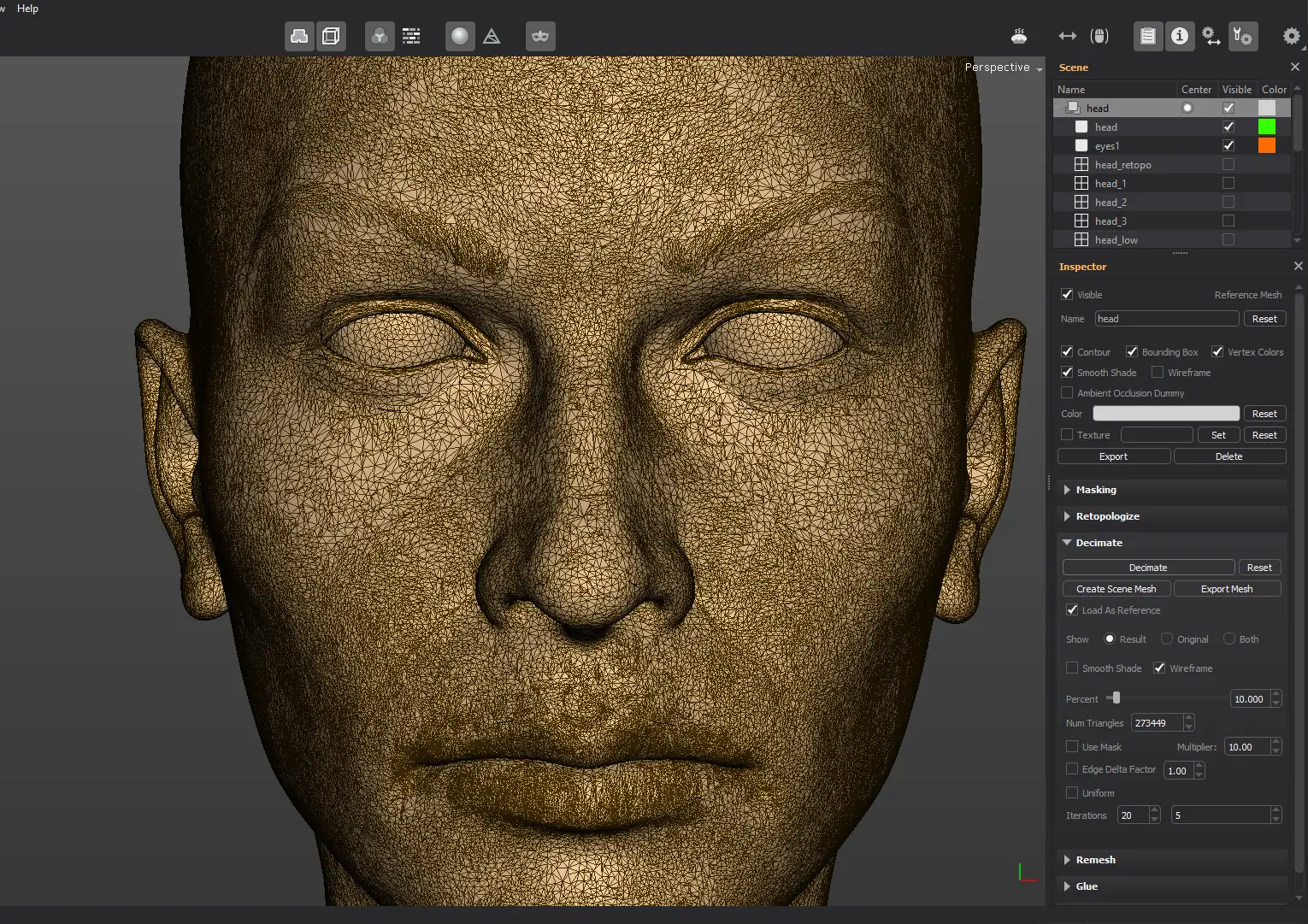The width and height of the screenshot is (1308, 924).
Task: Click the orange color swatch of eyes1
Action: tap(1267, 145)
